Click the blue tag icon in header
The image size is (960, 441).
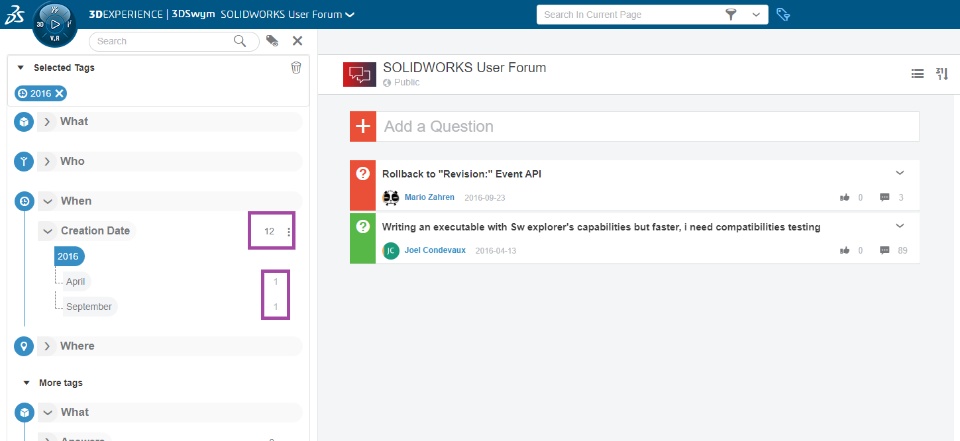pos(783,14)
